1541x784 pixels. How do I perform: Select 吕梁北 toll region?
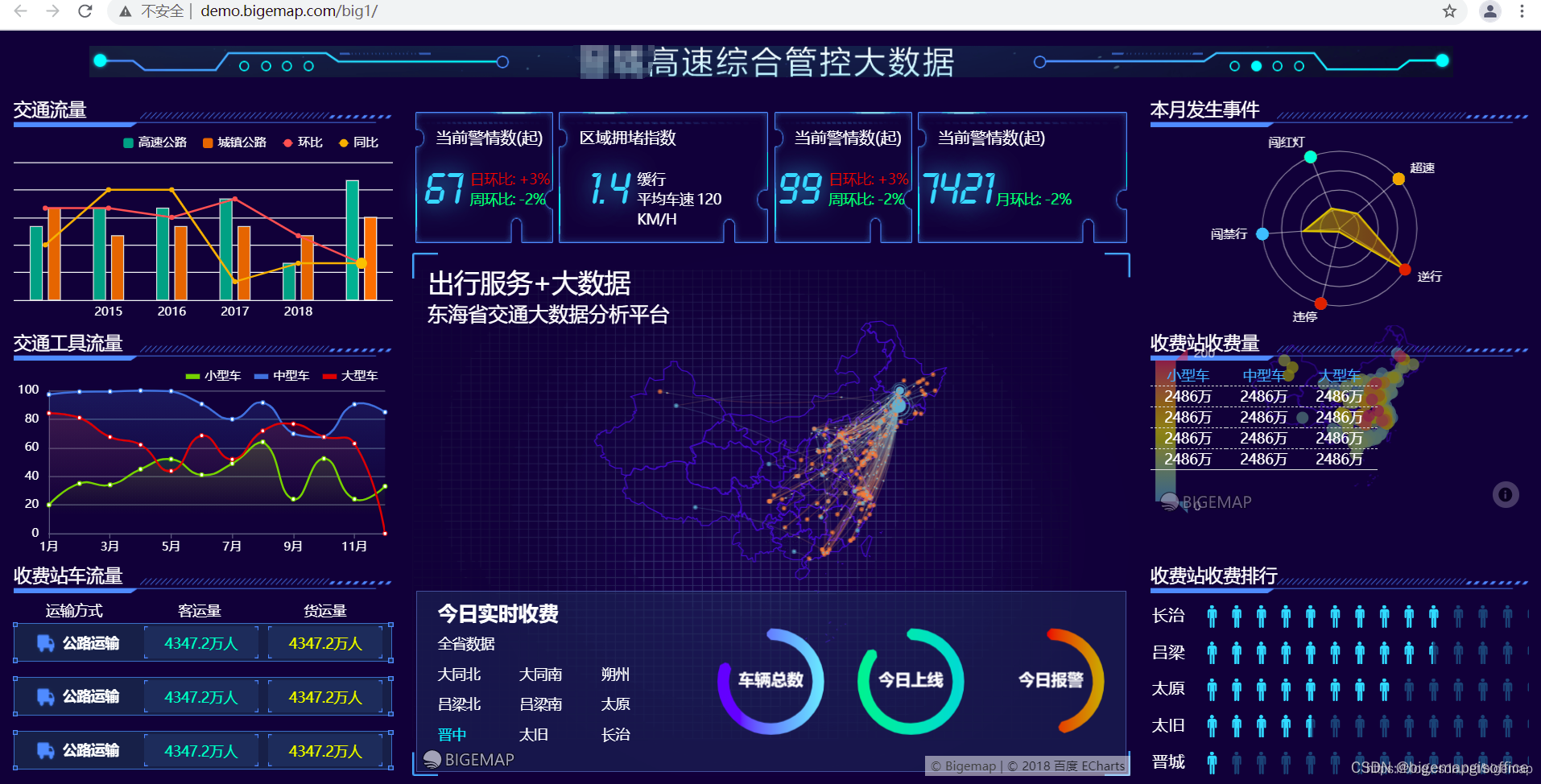(459, 704)
